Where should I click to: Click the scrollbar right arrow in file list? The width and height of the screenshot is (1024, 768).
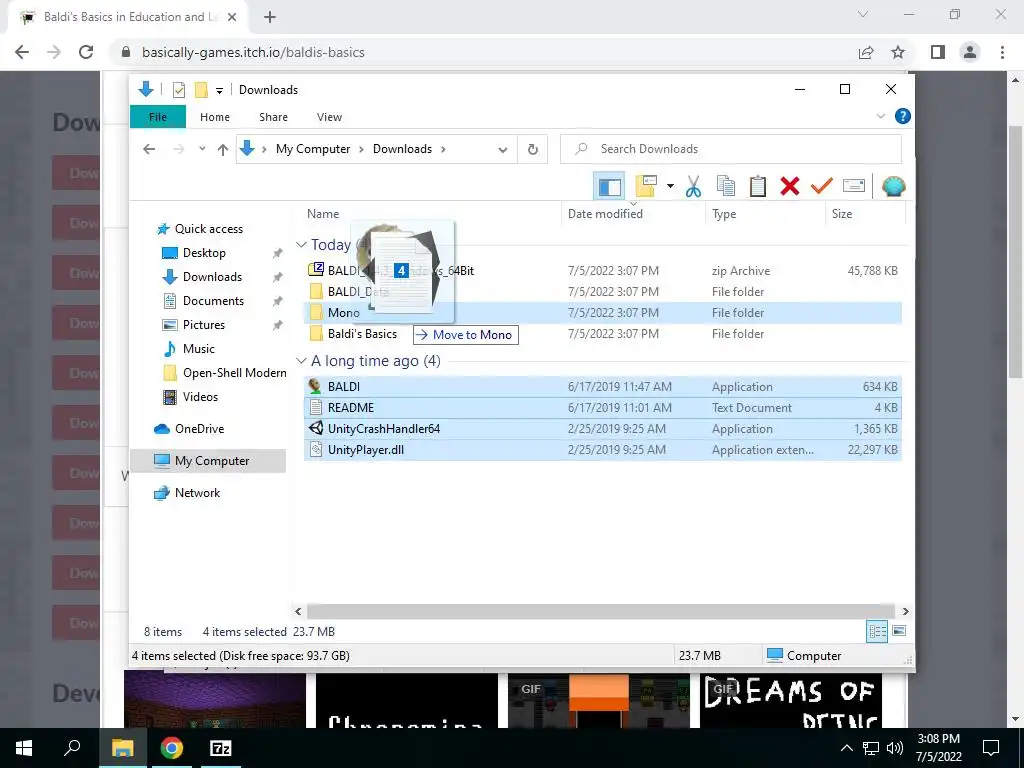coord(905,611)
